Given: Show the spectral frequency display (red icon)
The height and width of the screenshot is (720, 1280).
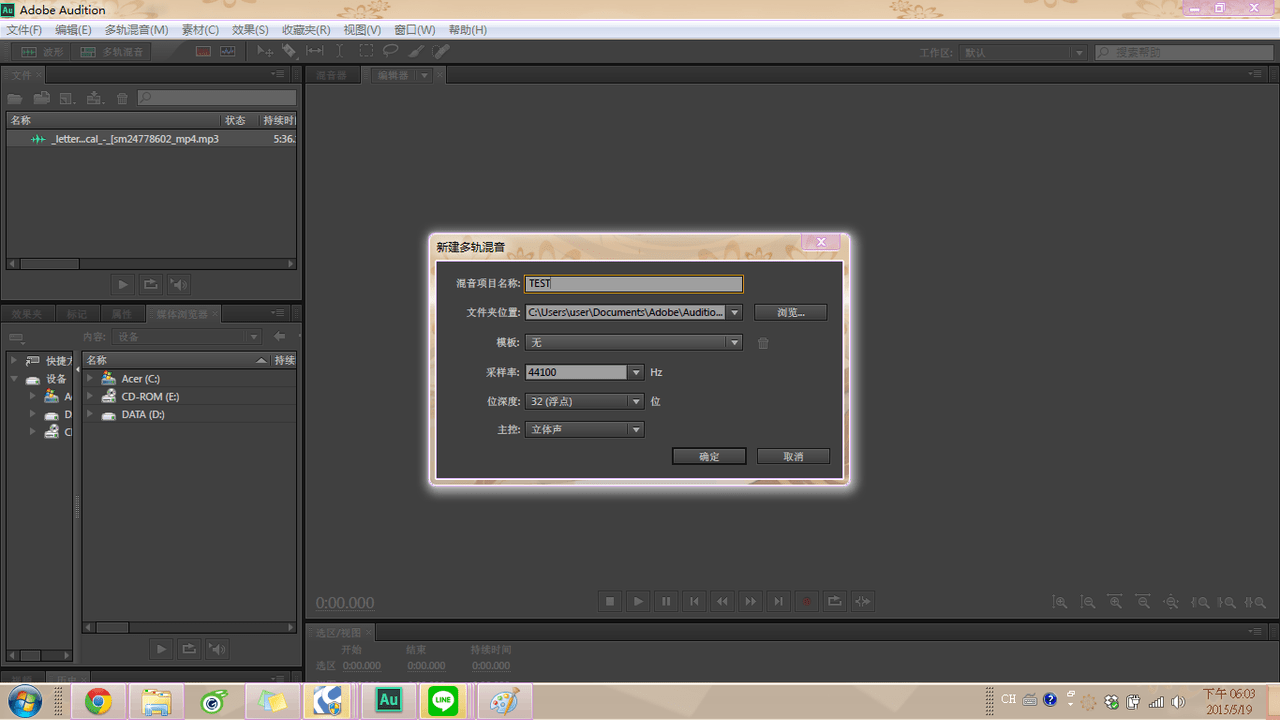Looking at the screenshot, I should coord(204,51).
